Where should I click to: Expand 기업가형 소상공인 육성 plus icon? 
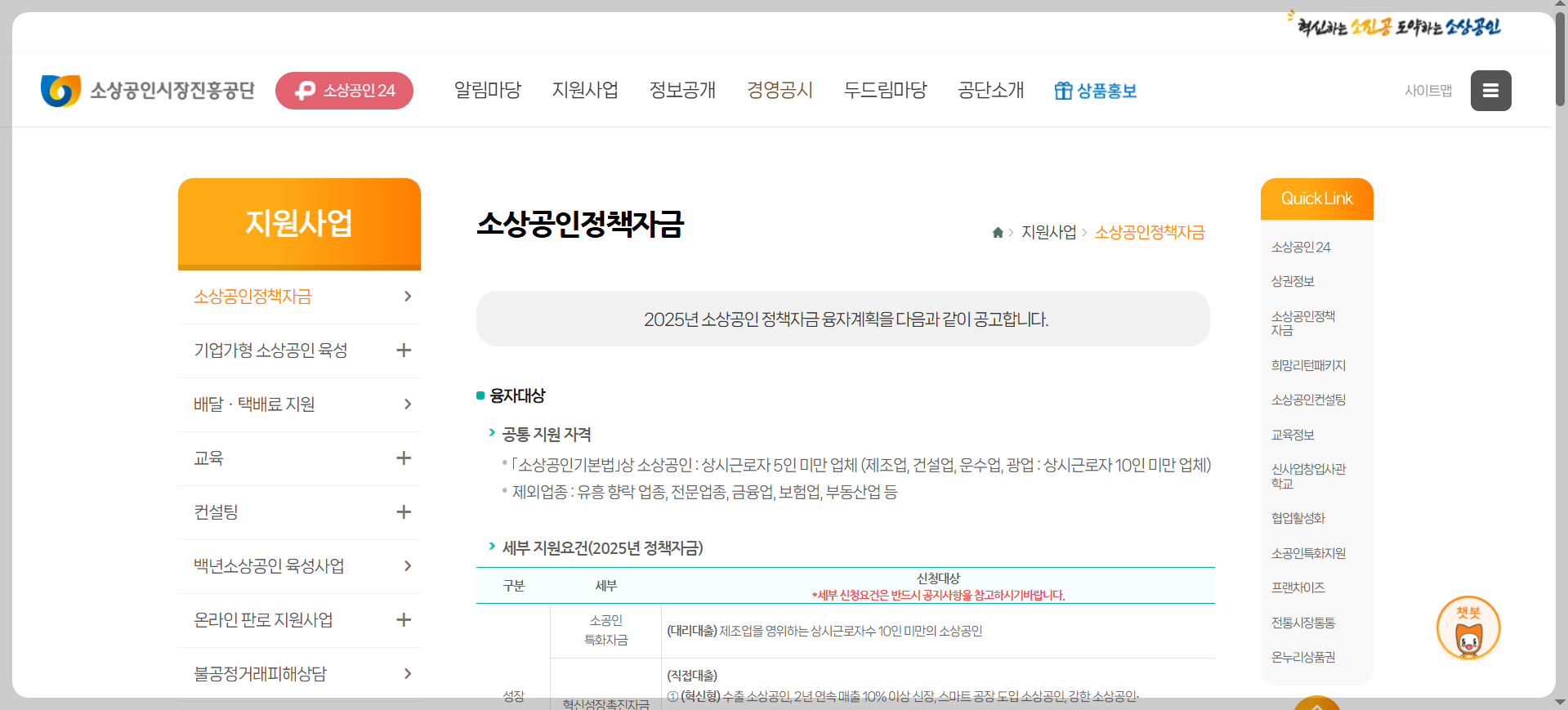tap(404, 351)
